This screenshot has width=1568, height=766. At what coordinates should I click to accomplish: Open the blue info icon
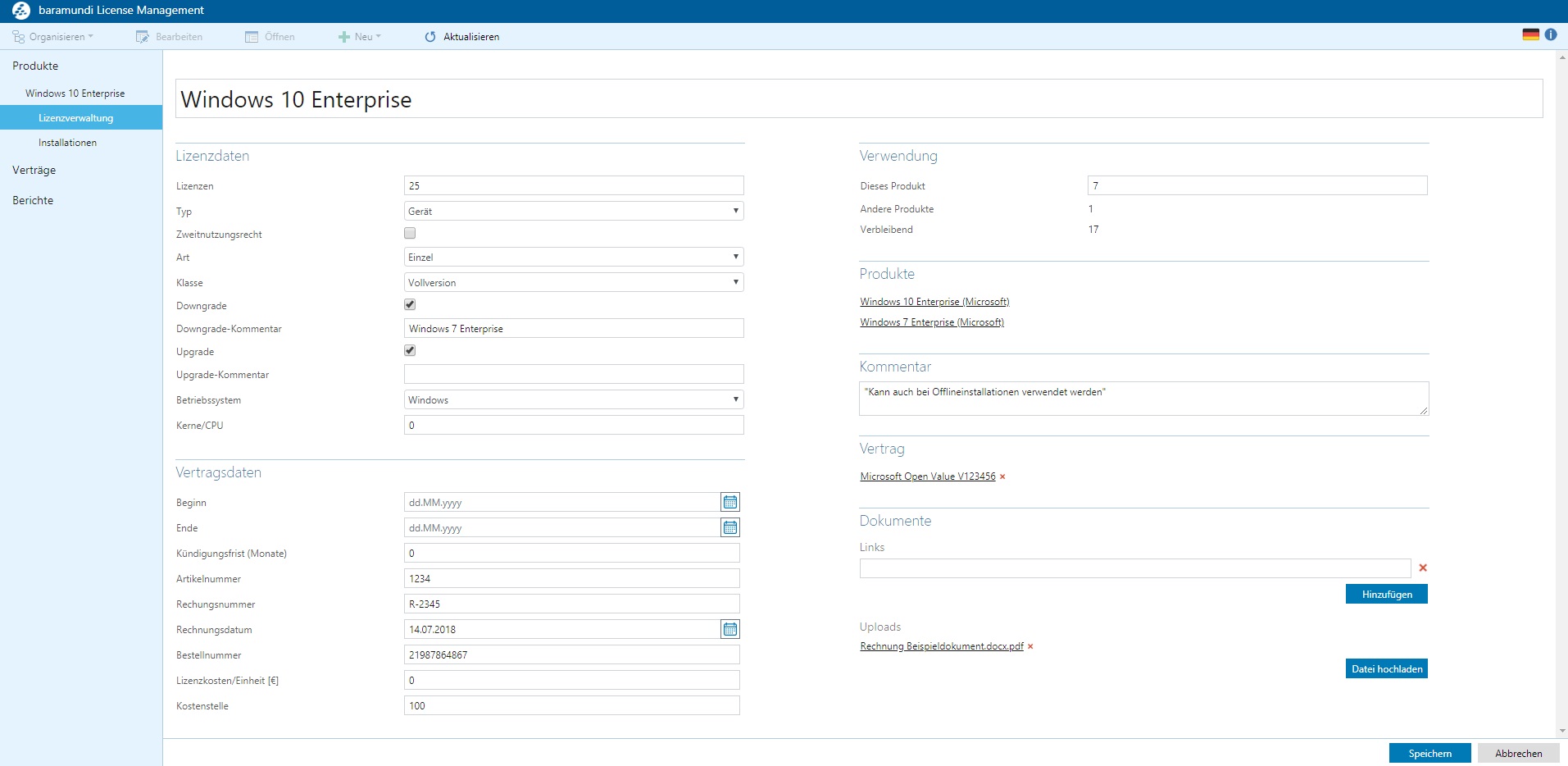1551,34
